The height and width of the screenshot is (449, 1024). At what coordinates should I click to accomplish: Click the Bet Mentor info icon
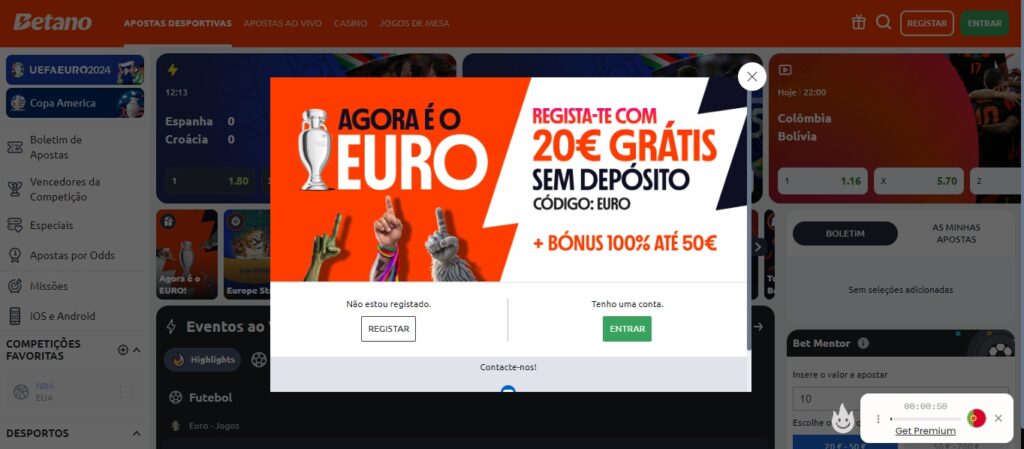coord(863,343)
